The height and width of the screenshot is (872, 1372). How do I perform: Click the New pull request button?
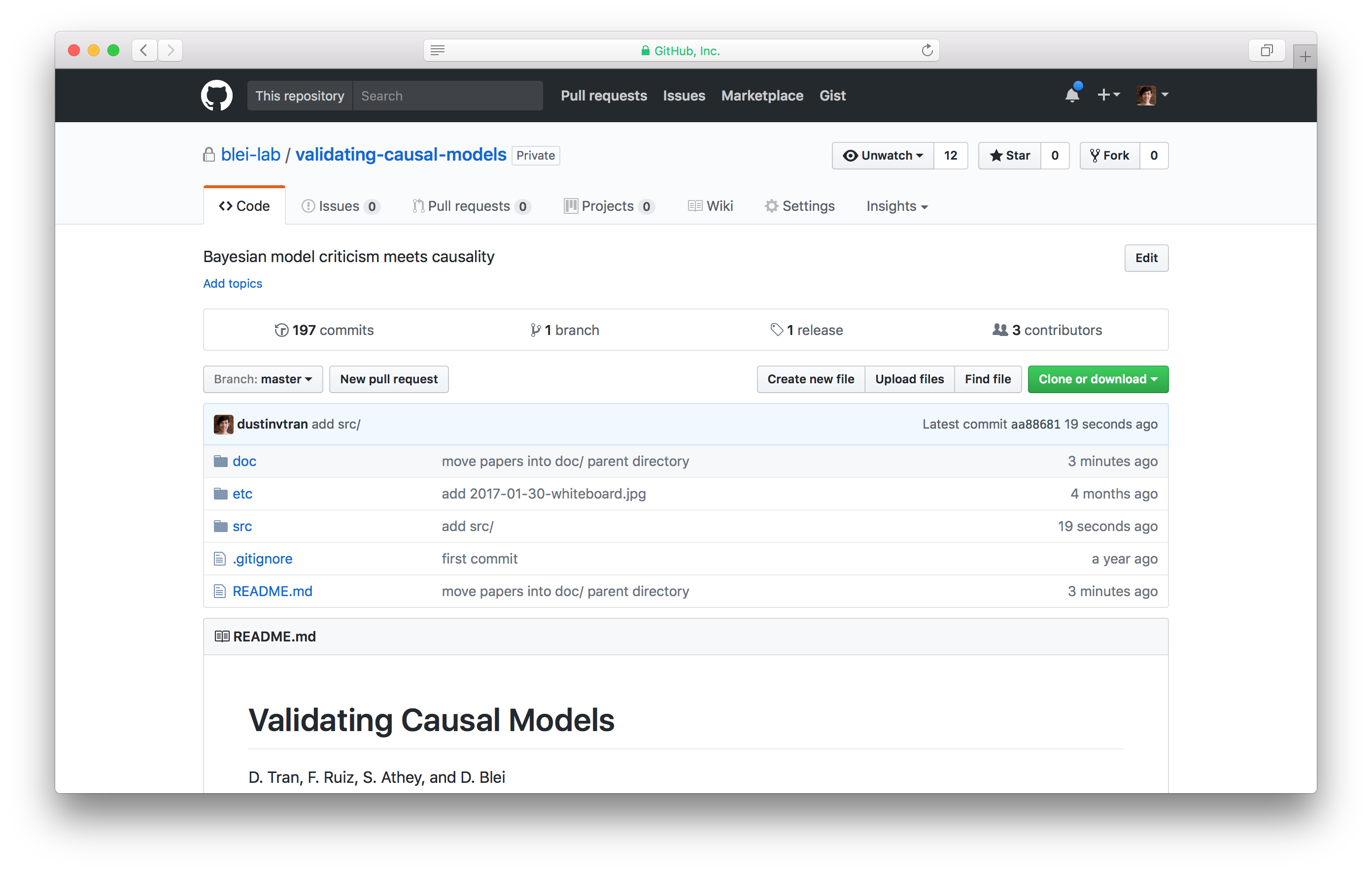[388, 379]
